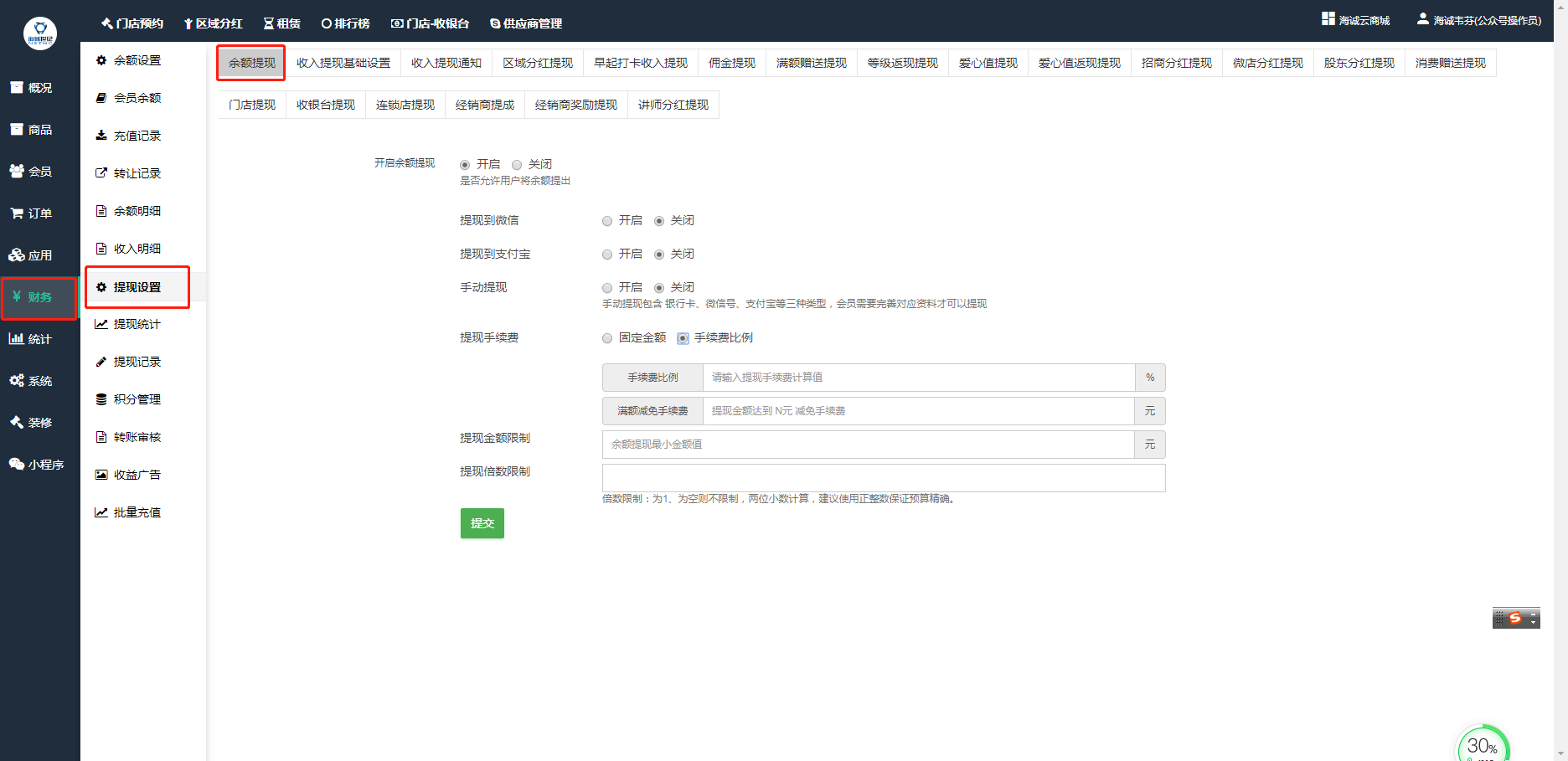Turn off 提现到支付宝 via 关闭 radio

pyautogui.click(x=659, y=255)
